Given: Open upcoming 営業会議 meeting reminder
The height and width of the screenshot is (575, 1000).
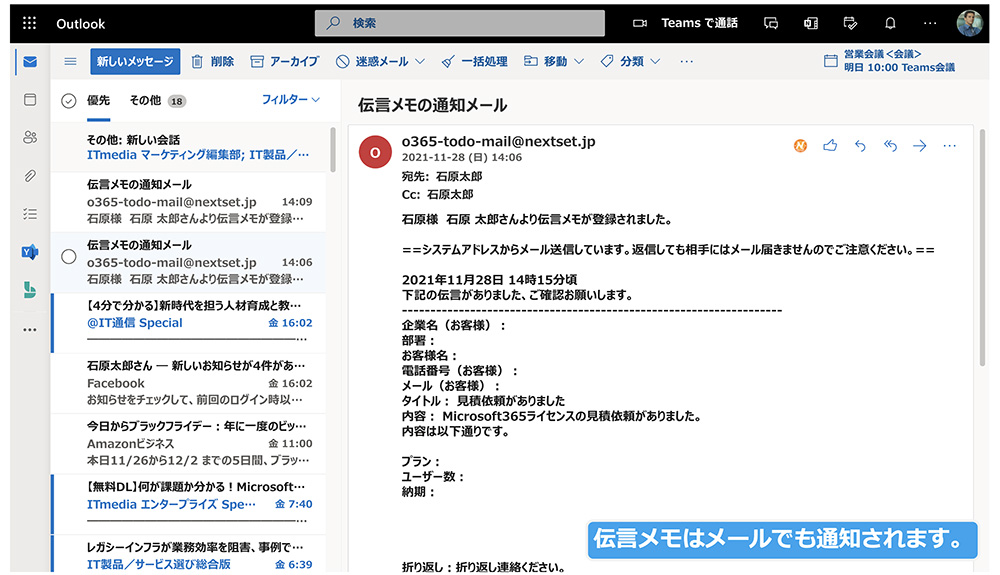Looking at the screenshot, I should [890, 61].
